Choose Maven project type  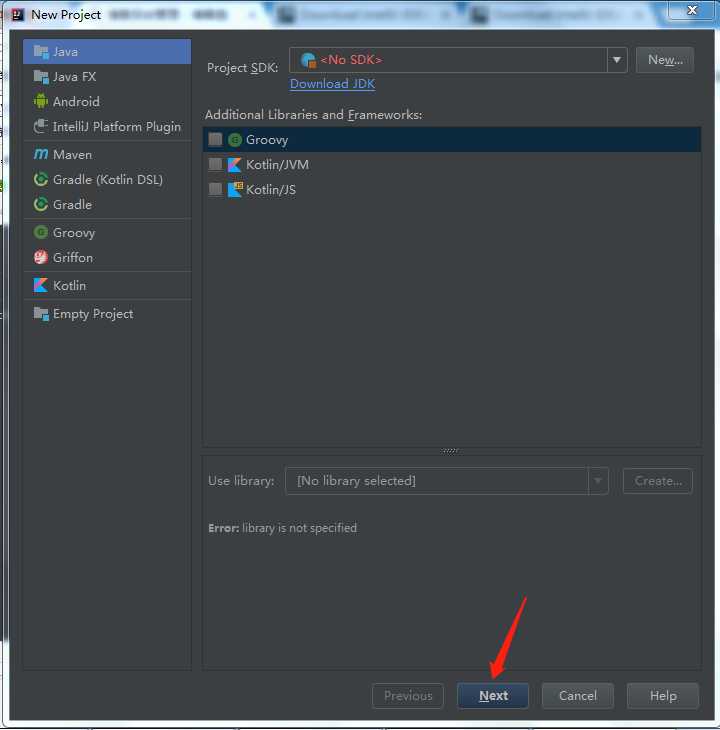point(107,155)
